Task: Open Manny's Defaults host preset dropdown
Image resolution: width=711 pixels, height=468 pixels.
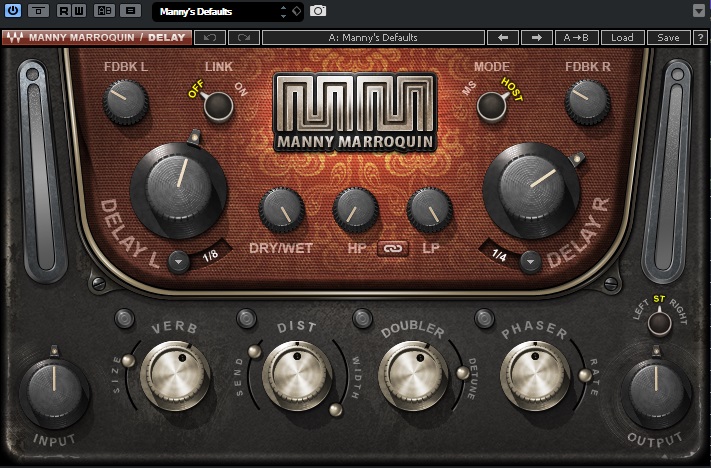Action: pos(227,11)
